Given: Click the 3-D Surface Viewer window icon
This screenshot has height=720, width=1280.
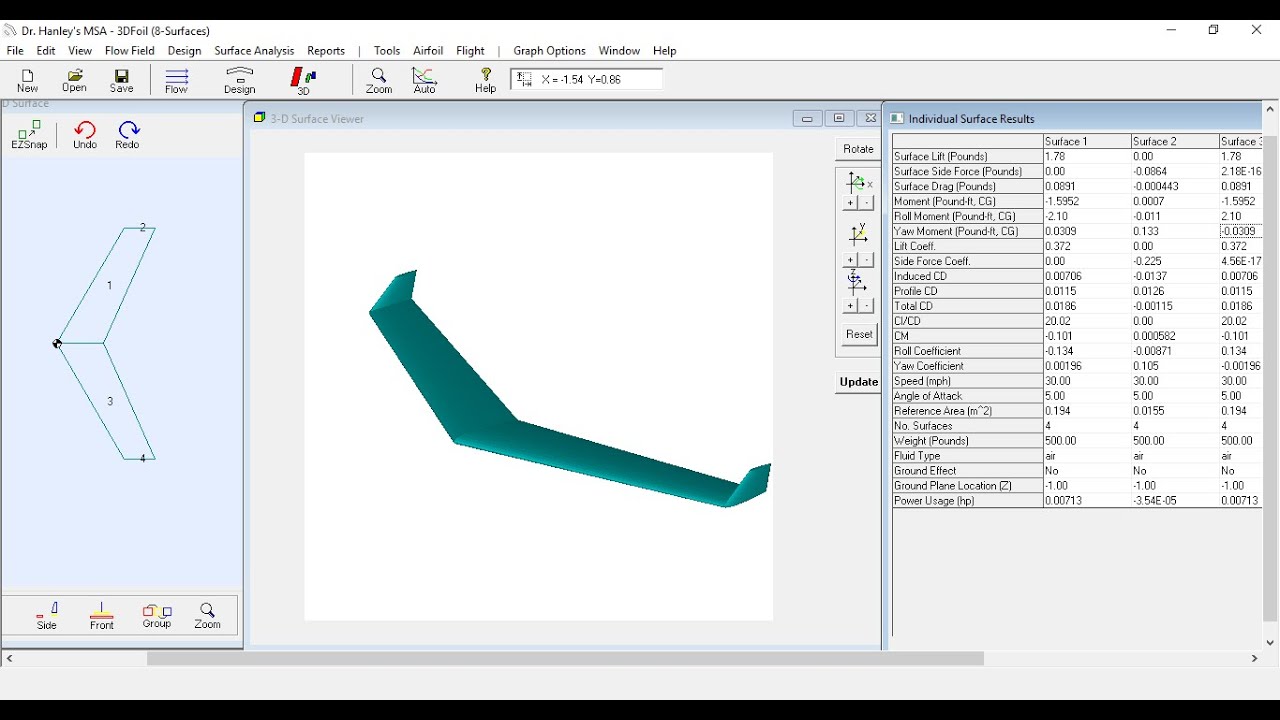Looking at the screenshot, I should [259, 118].
